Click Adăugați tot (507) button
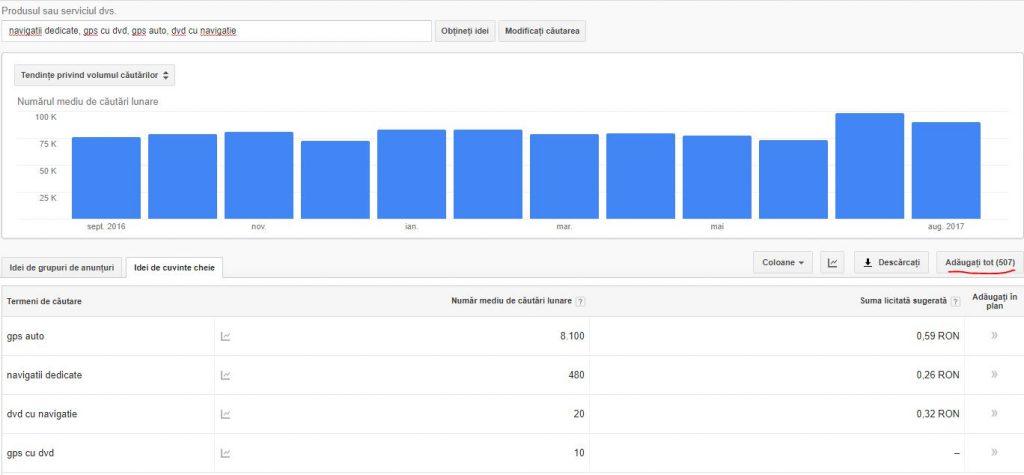1024x475 pixels. (x=979, y=263)
